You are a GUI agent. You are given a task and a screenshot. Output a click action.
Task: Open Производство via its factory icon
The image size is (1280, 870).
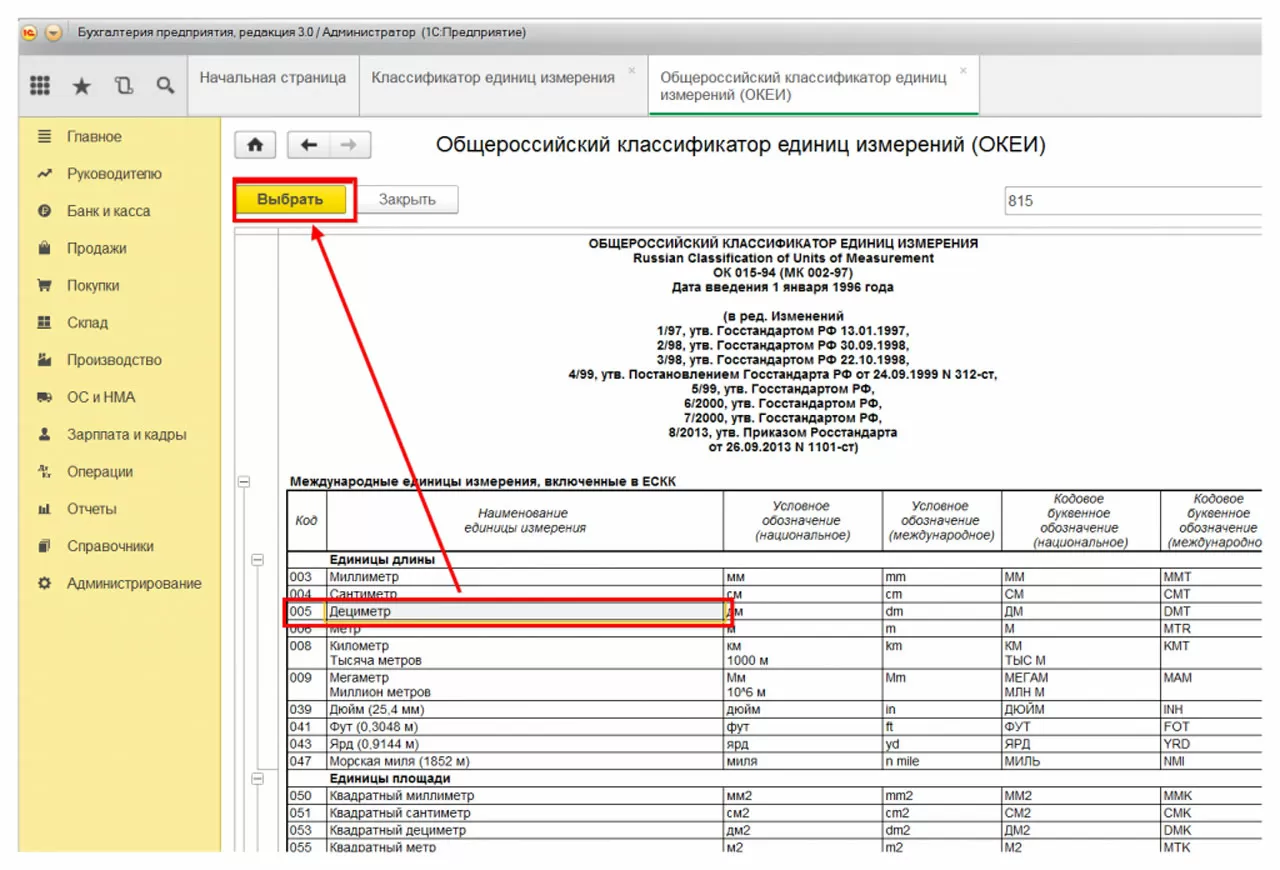pos(44,360)
